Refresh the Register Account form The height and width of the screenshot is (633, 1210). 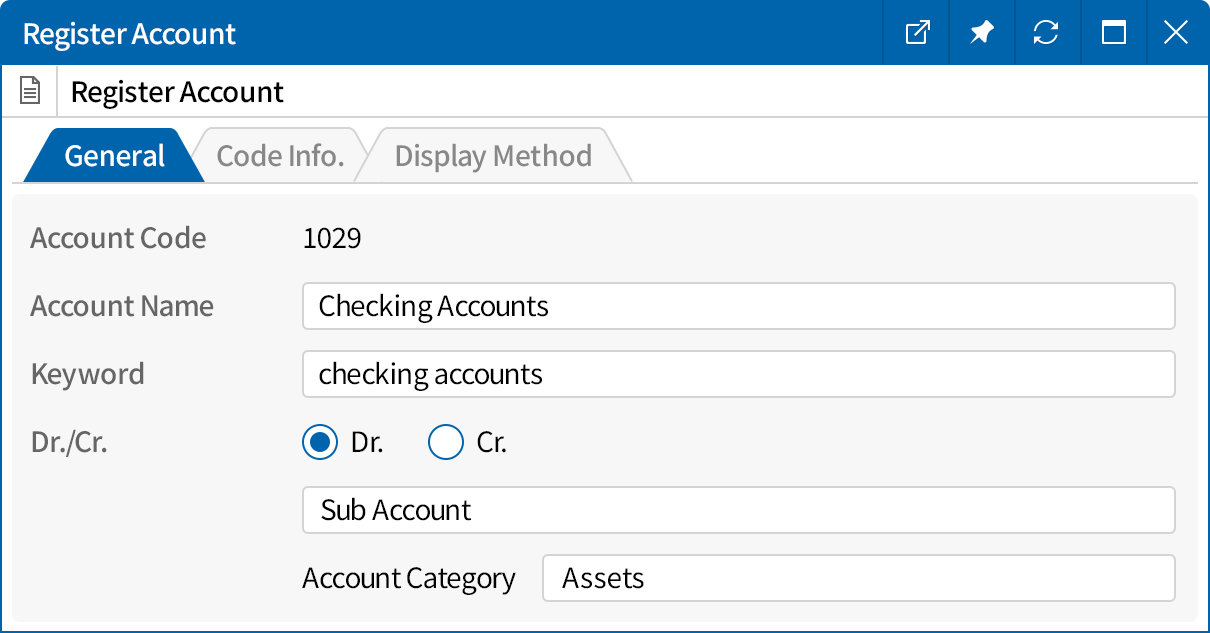(1047, 32)
